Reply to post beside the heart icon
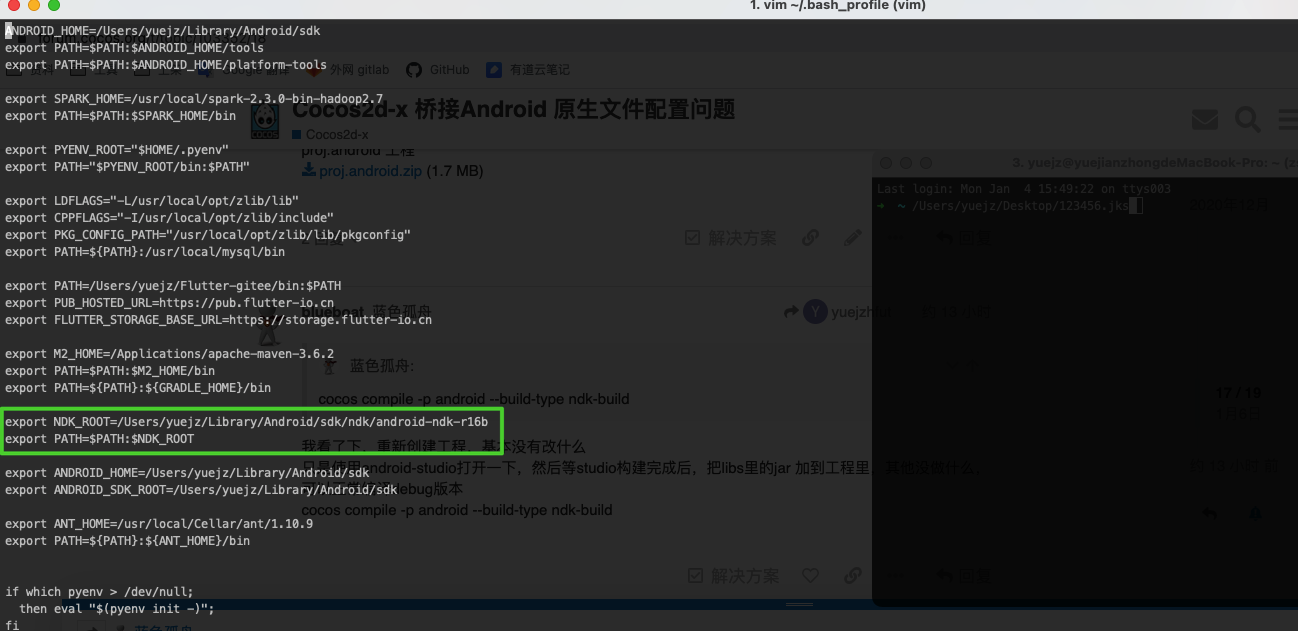This screenshot has height=631, width=1298. pos(963,575)
